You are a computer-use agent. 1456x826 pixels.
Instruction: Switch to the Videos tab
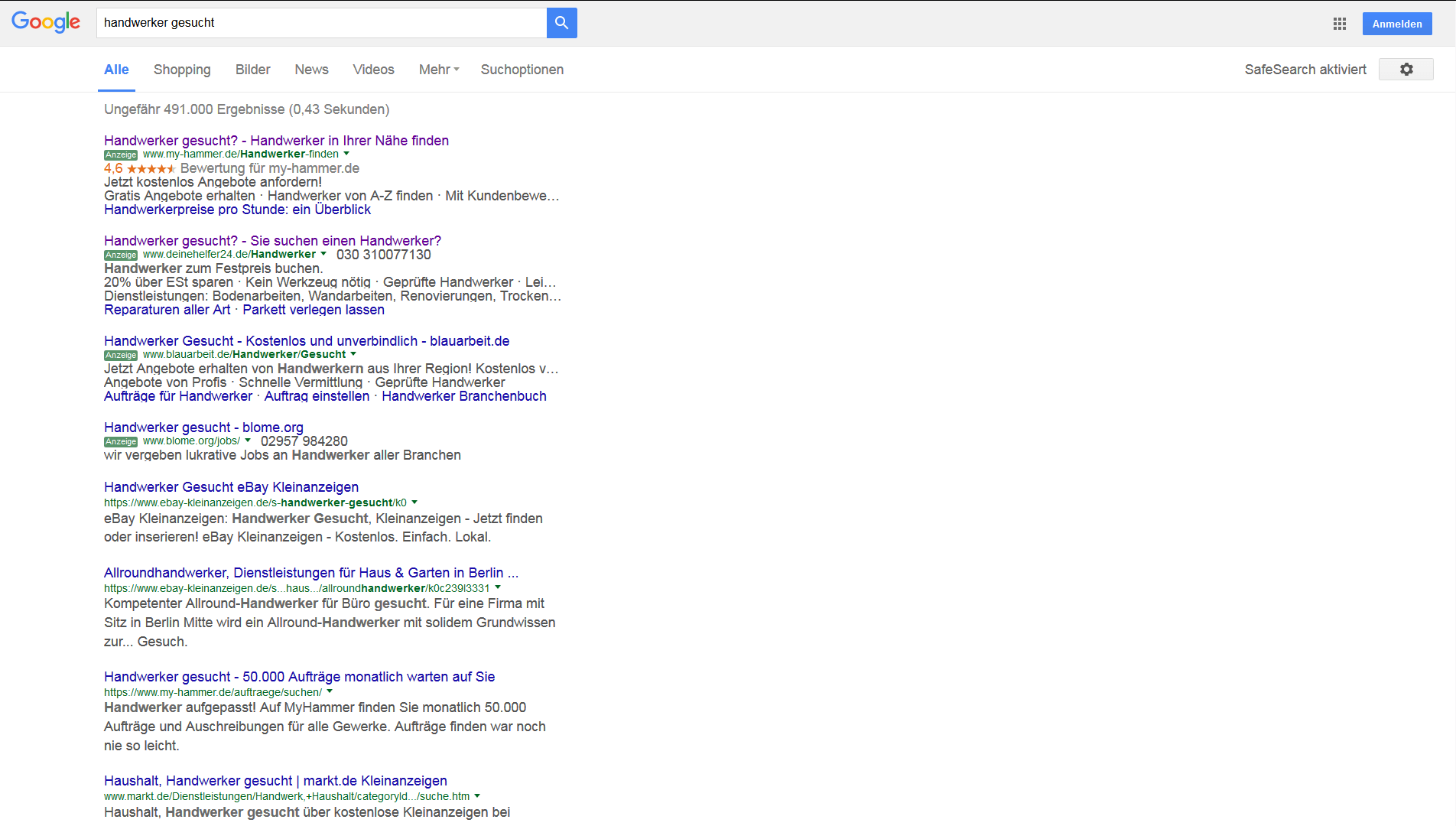point(373,70)
